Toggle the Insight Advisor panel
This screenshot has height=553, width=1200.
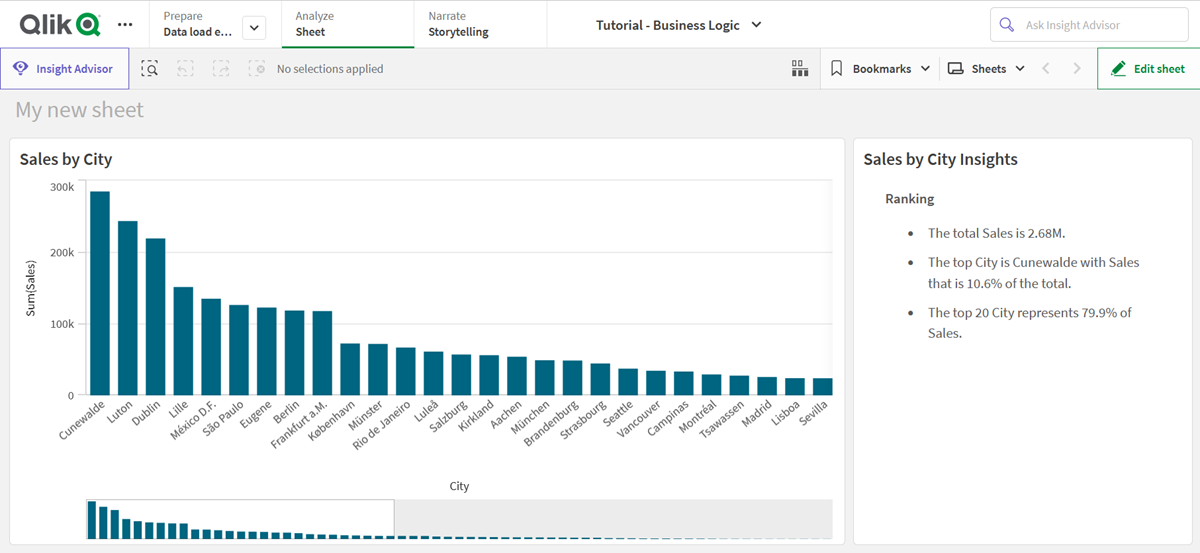[65, 69]
